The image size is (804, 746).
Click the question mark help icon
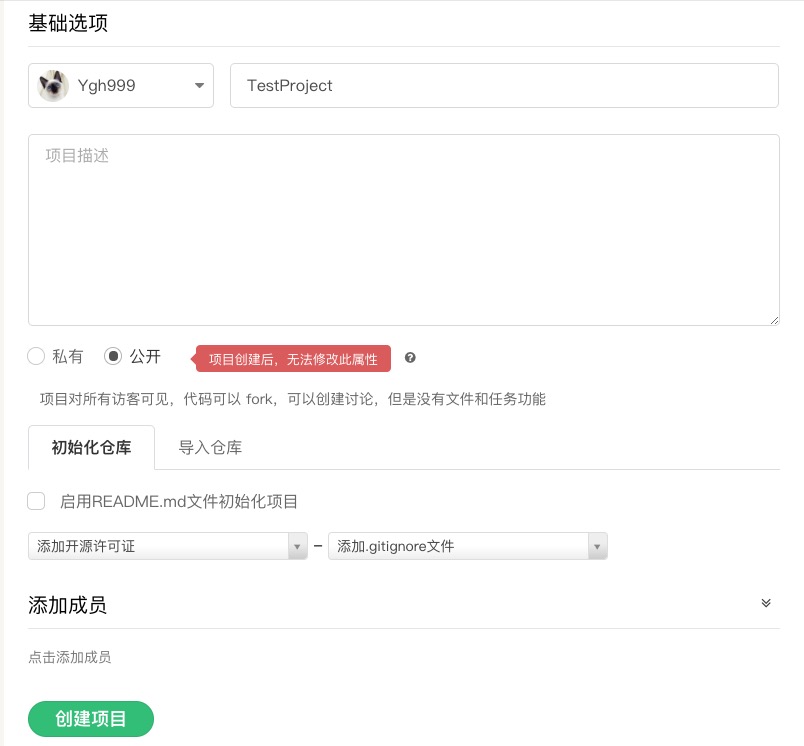pos(410,358)
